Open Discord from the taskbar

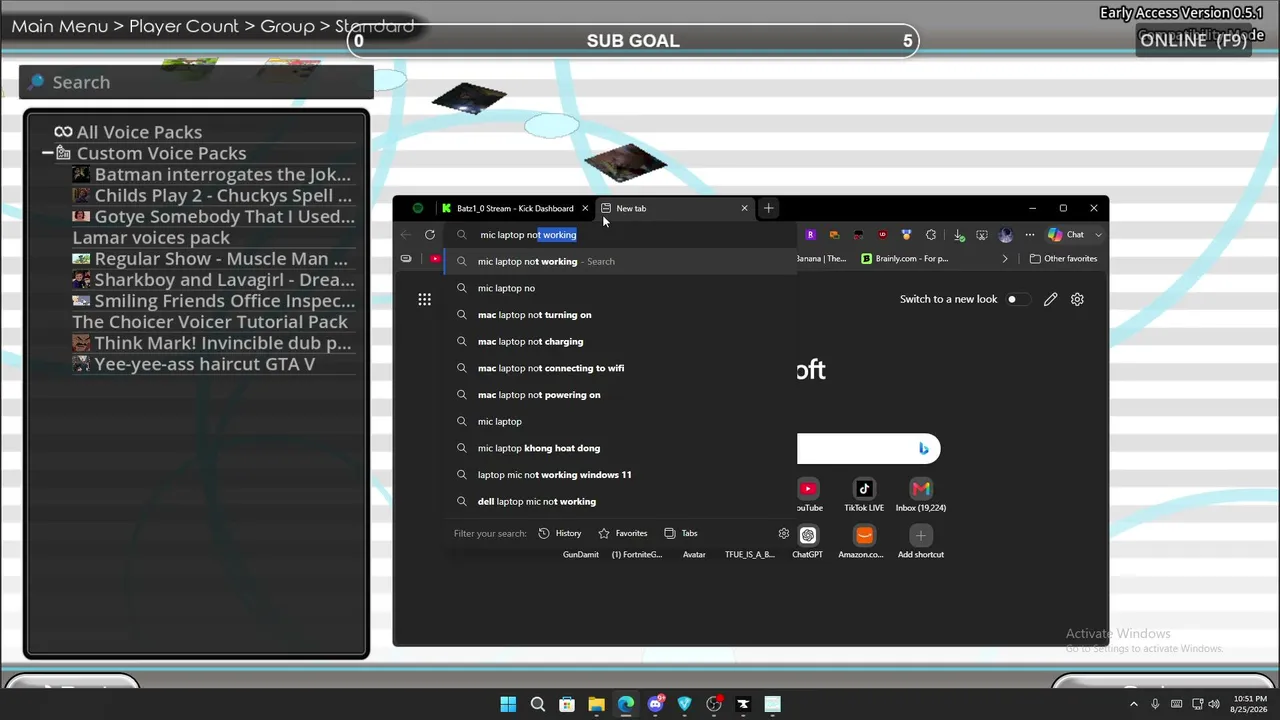[655, 704]
